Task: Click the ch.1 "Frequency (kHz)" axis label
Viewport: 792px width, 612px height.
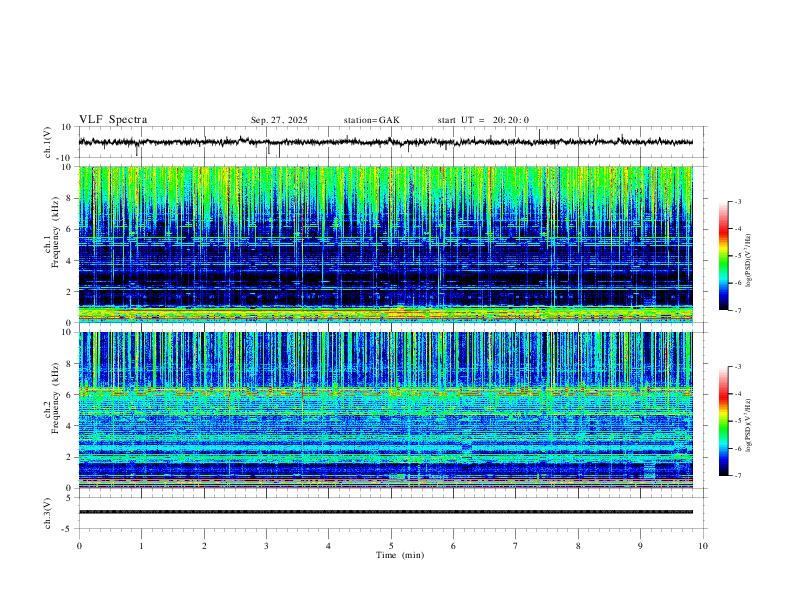Action: click(55, 233)
